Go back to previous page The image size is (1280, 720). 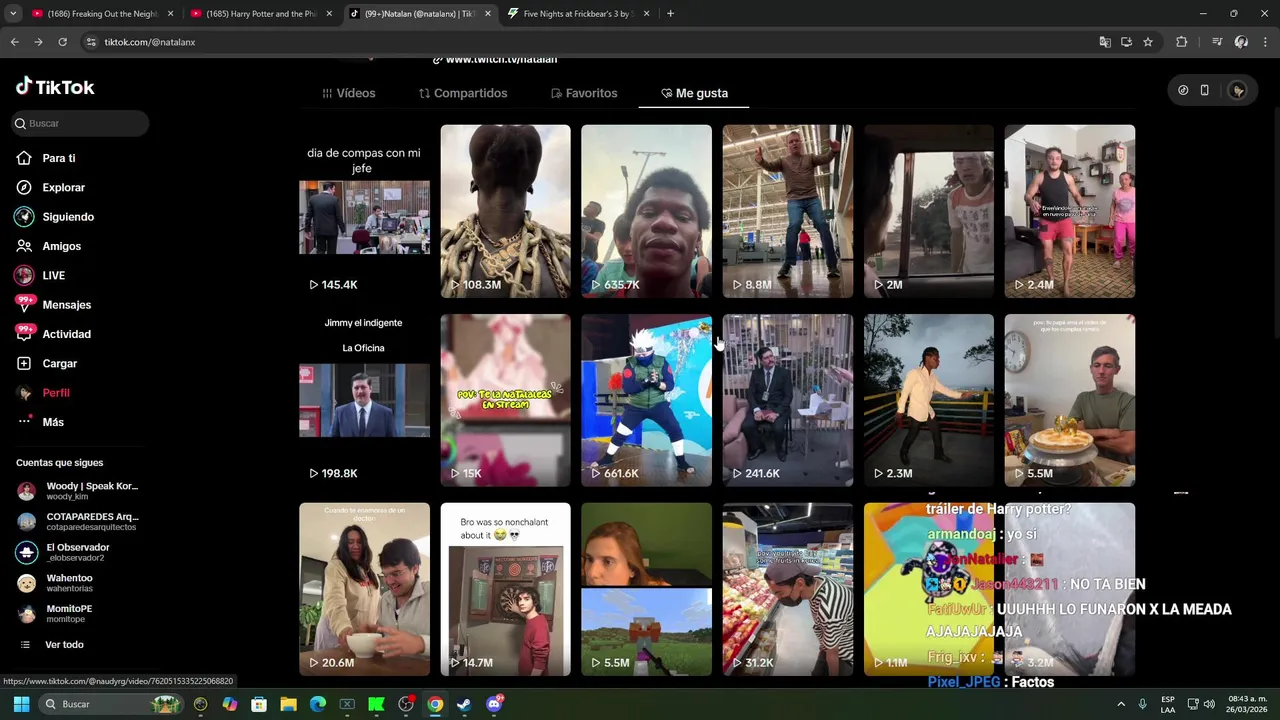tap(14, 42)
